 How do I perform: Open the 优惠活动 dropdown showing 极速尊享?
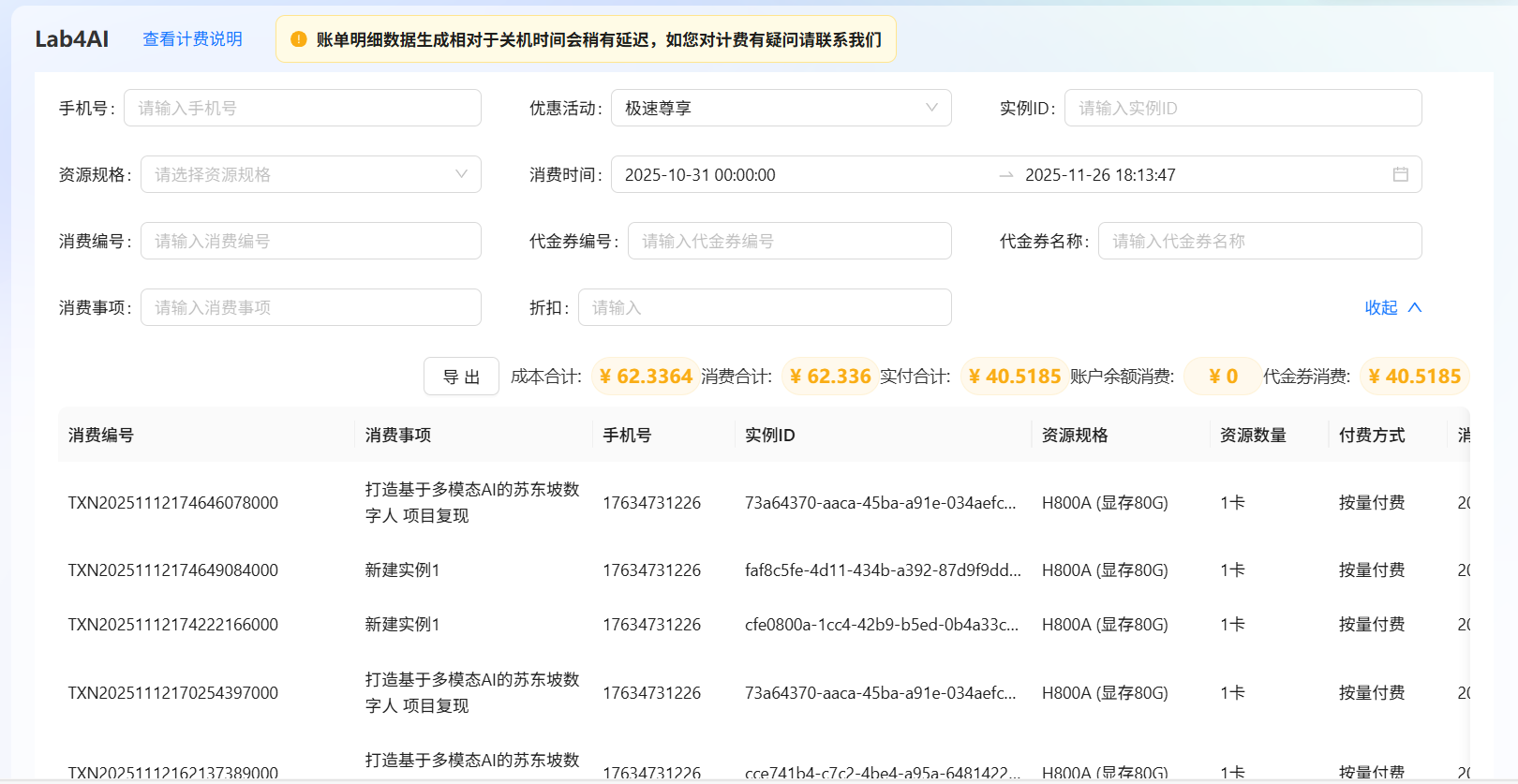[781, 108]
